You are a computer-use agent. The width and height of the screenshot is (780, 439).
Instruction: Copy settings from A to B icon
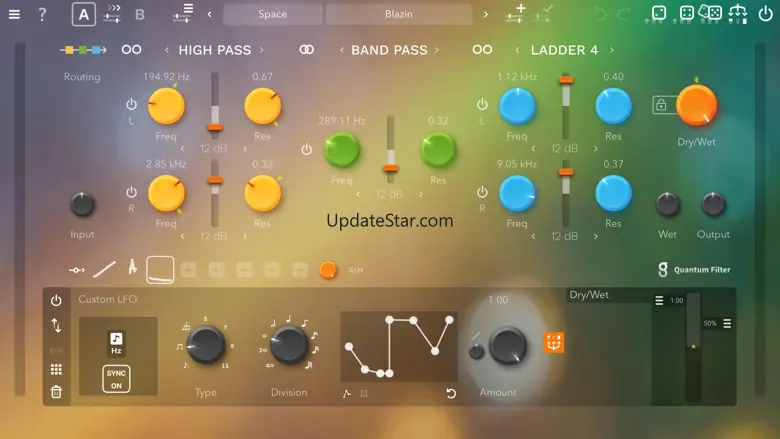[x=112, y=14]
